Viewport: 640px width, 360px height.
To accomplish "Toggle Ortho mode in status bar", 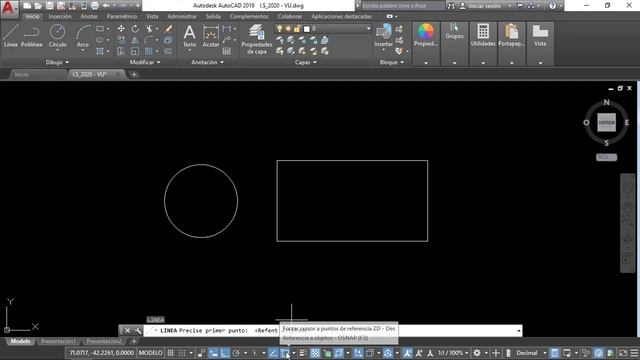I will 225,353.
